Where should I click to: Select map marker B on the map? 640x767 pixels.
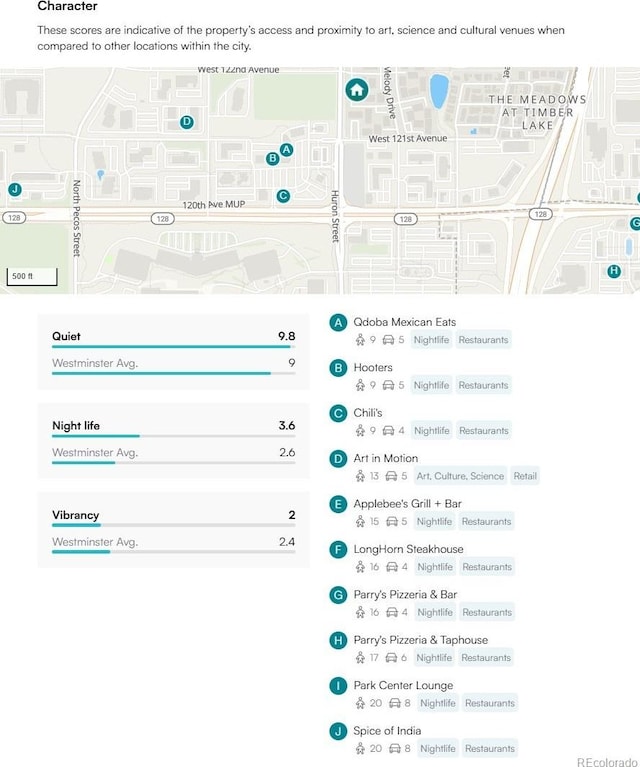pyautogui.click(x=273, y=158)
